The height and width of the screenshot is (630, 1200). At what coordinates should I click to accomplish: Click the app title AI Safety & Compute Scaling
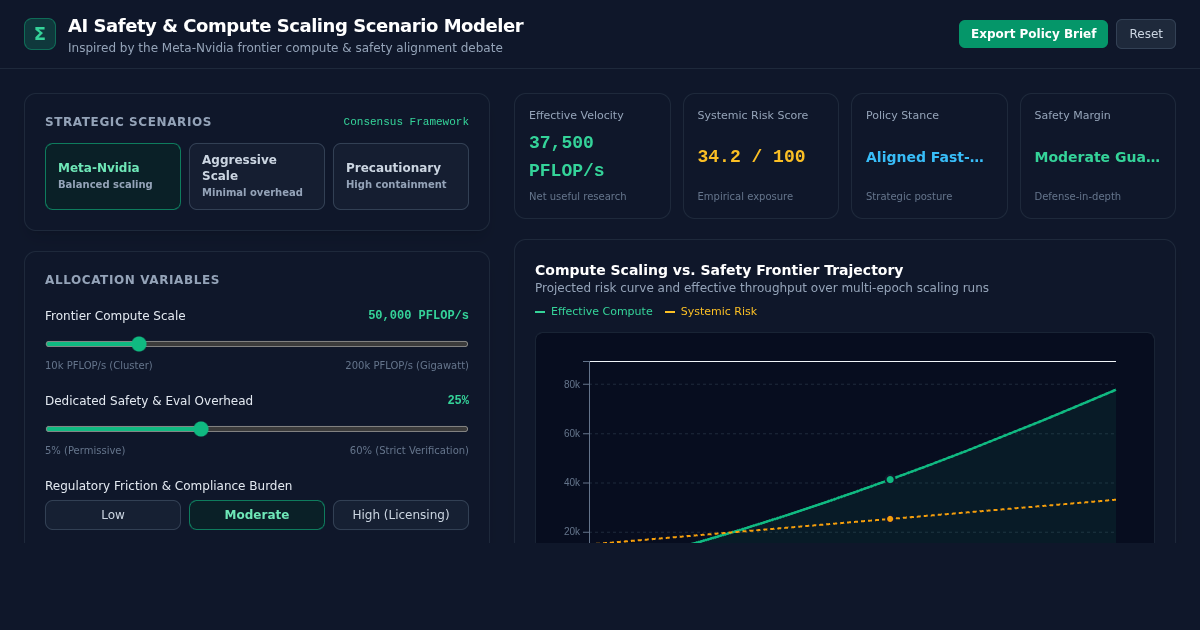295,26
